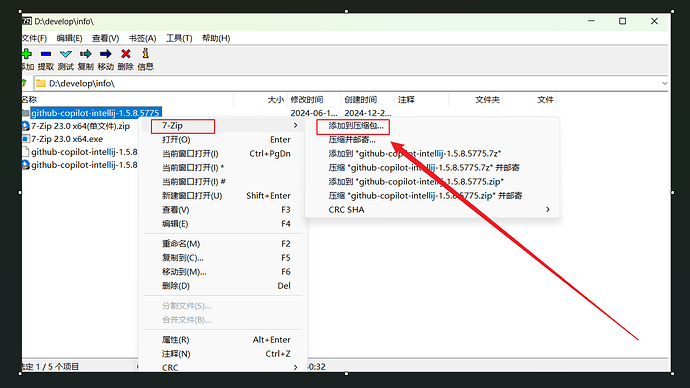Expand the CRC submenu arrow in context menu

click(295, 367)
